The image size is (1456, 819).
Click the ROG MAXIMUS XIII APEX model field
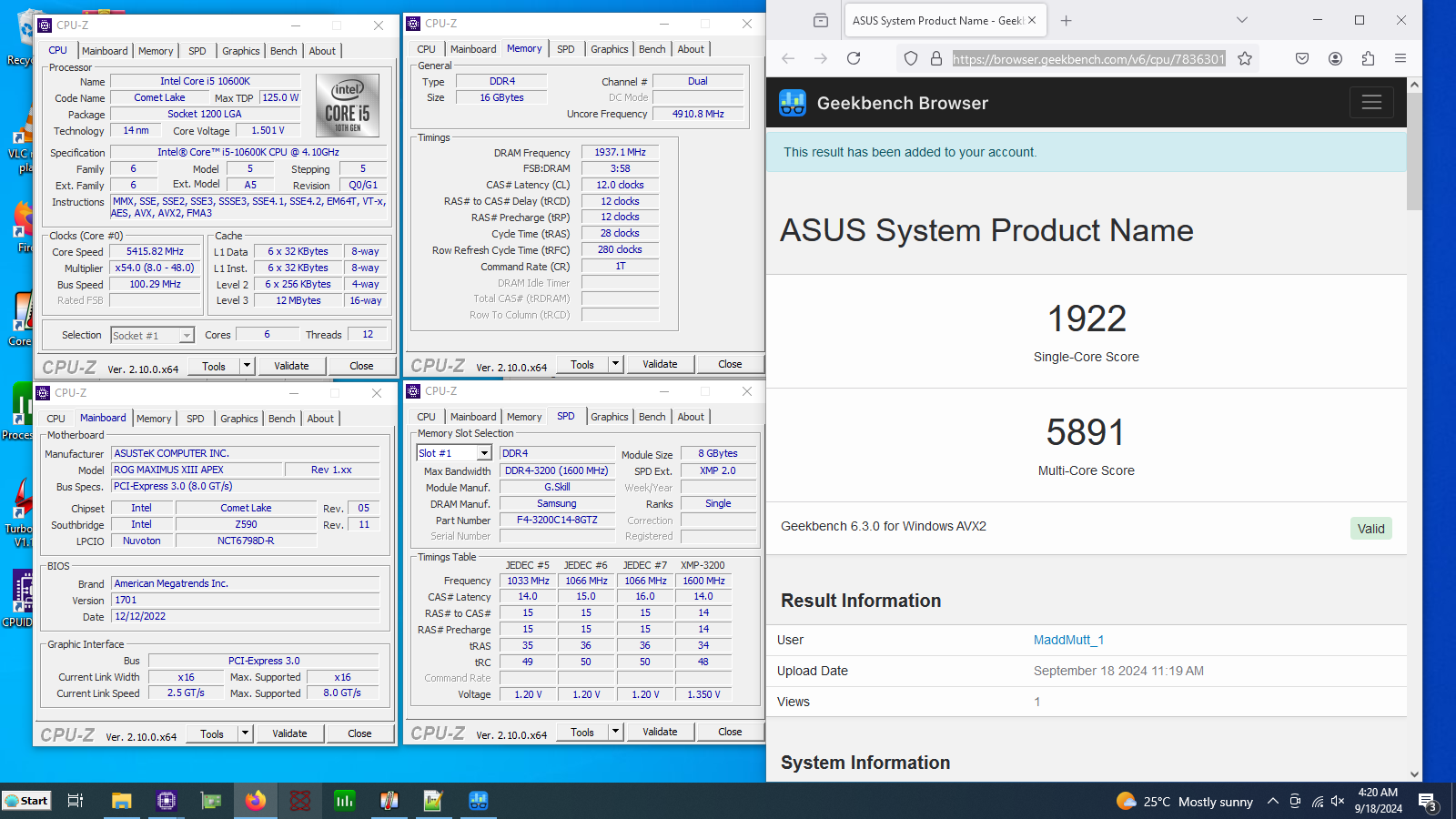coord(197,470)
